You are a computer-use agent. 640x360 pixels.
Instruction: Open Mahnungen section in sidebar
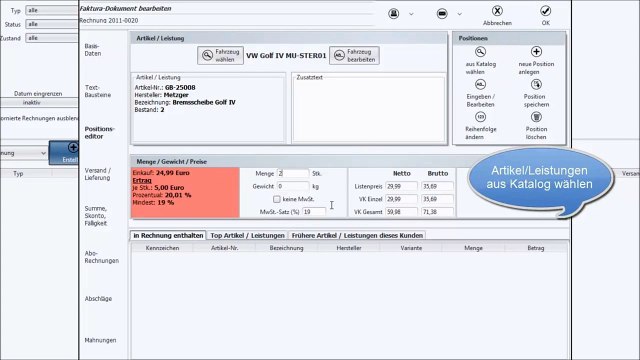[100, 340]
